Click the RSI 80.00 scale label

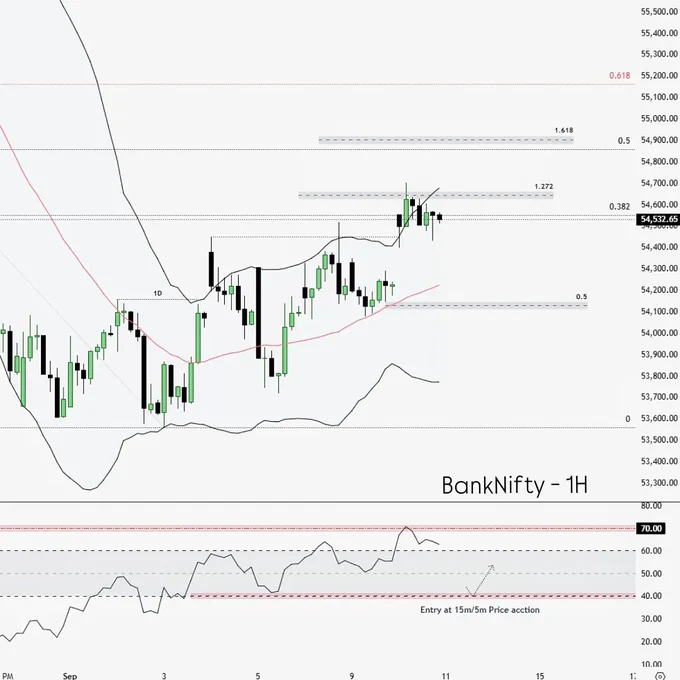click(651, 506)
